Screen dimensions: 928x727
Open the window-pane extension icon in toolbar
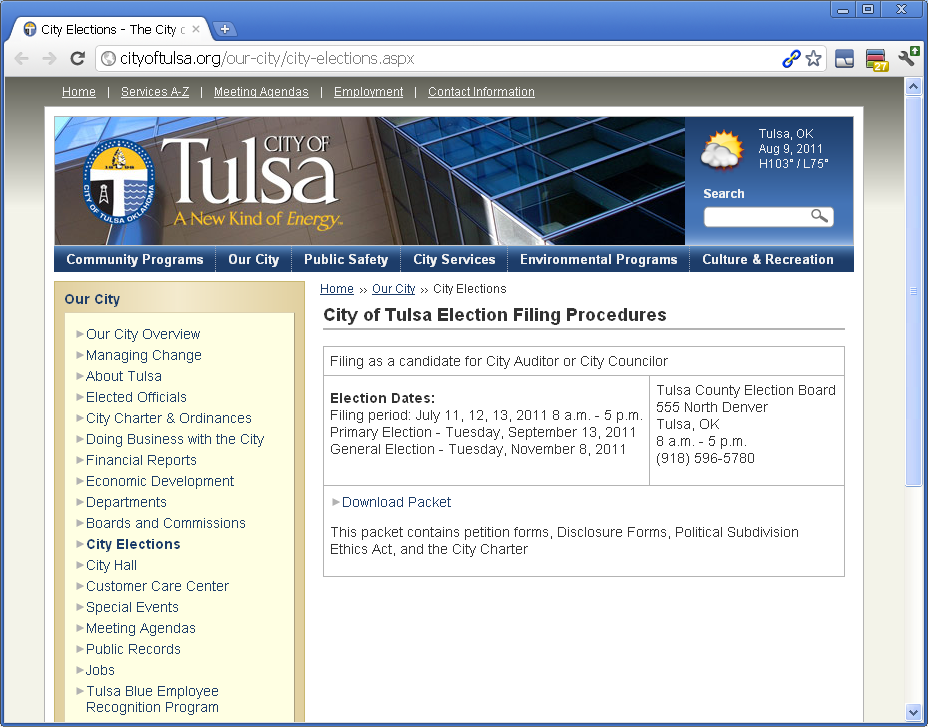point(845,59)
